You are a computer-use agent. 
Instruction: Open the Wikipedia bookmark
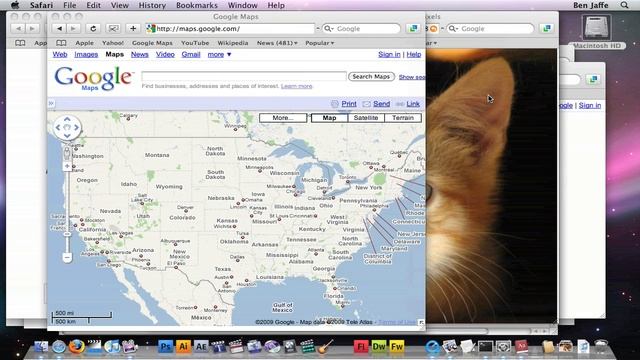(x=233, y=43)
